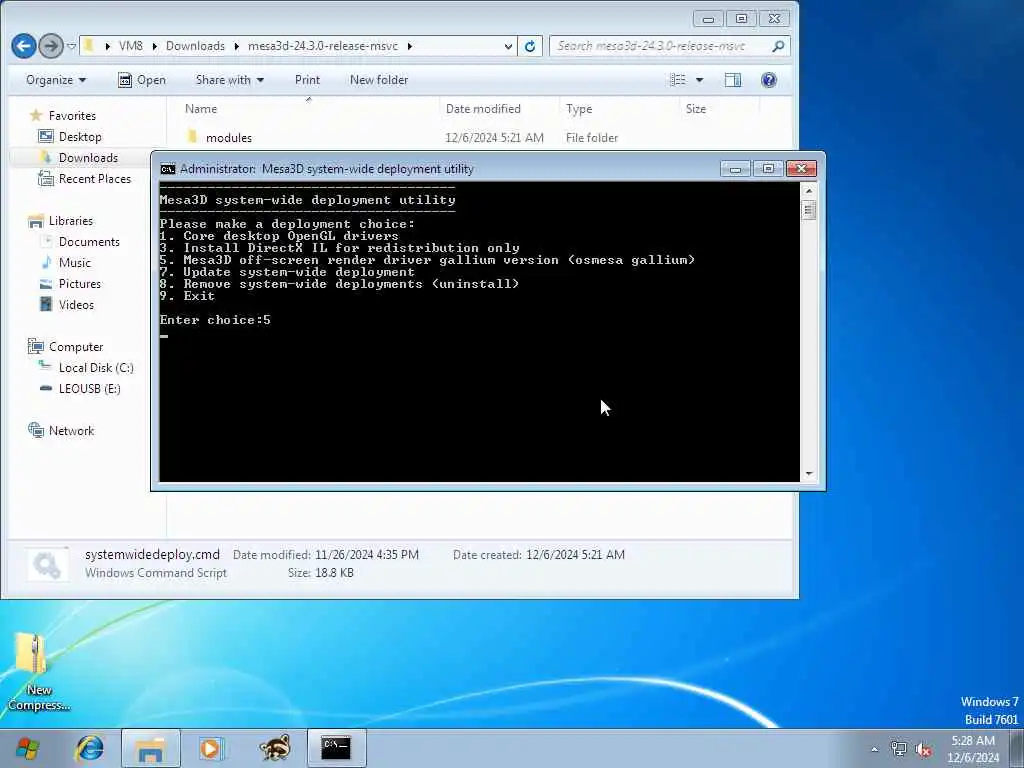Open Explorer help icon

click(769, 80)
